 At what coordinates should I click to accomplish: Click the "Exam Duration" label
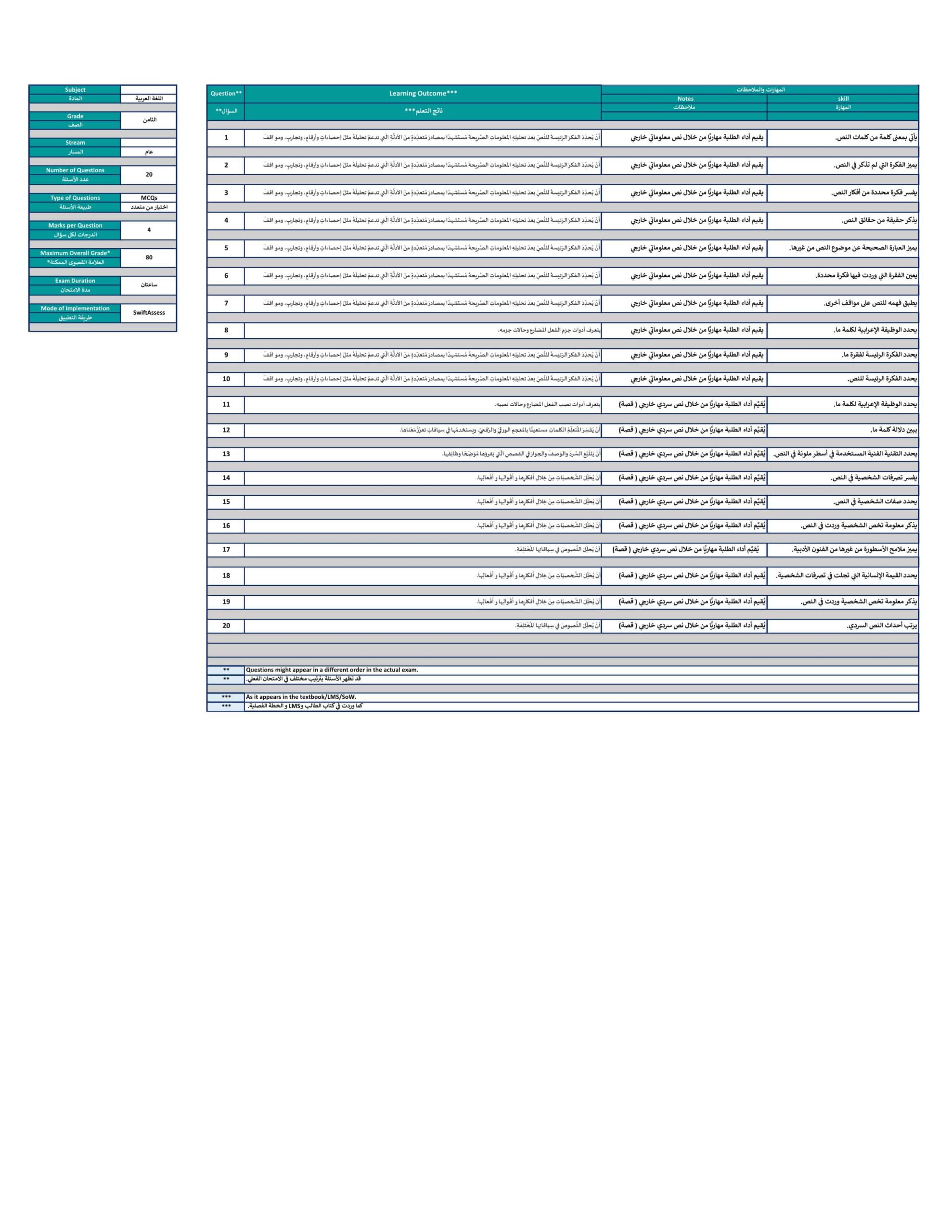click(75, 281)
